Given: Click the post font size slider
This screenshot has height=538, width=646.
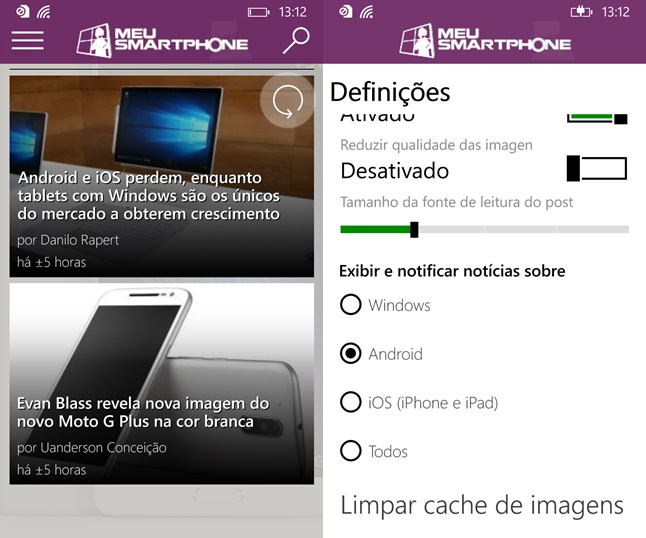Looking at the screenshot, I should coord(484,229).
